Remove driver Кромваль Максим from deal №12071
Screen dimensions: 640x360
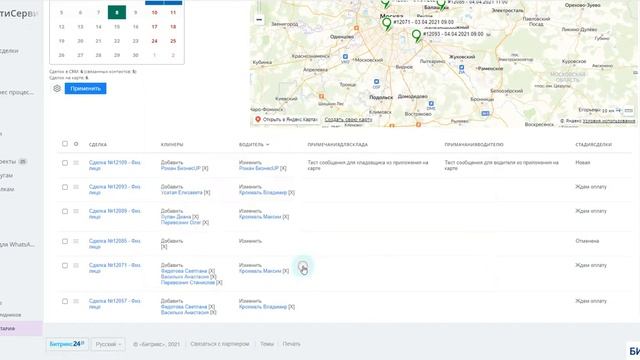(x=286, y=271)
